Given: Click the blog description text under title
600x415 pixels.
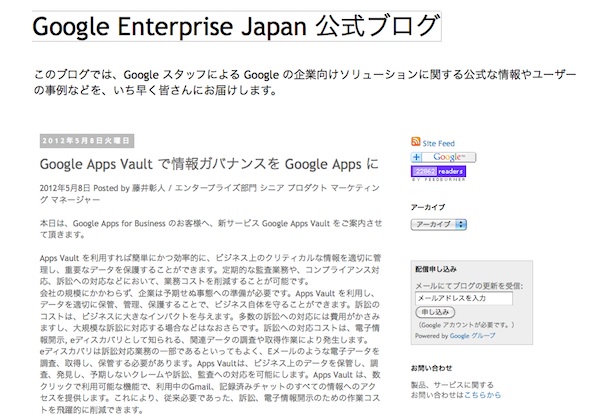Looking at the screenshot, I should point(305,82).
